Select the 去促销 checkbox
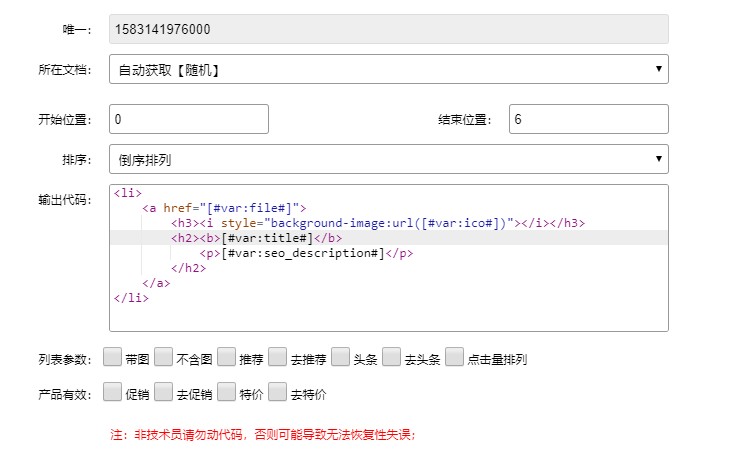Viewport: 744px width, 462px height. coord(163,392)
